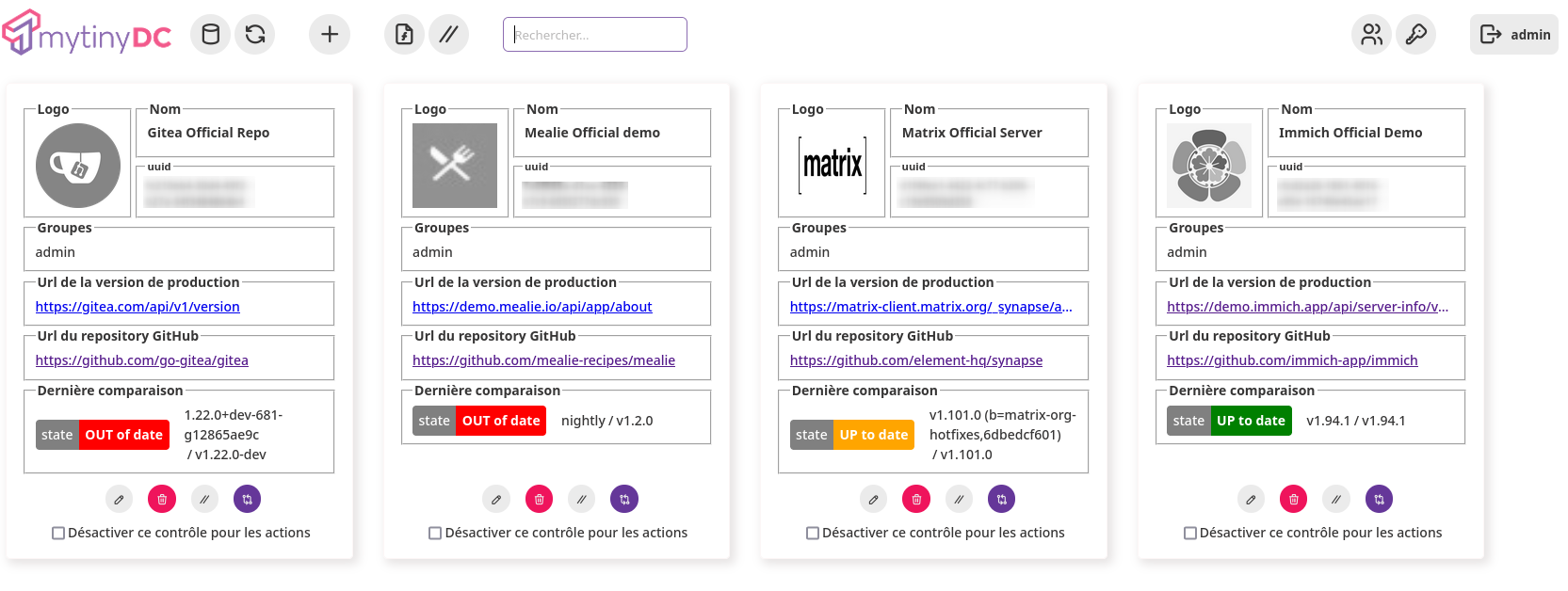Image resolution: width=1568 pixels, height=591 pixels.
Task: Run comparison on Gitea Official Repo card
Action: [248, 499]
